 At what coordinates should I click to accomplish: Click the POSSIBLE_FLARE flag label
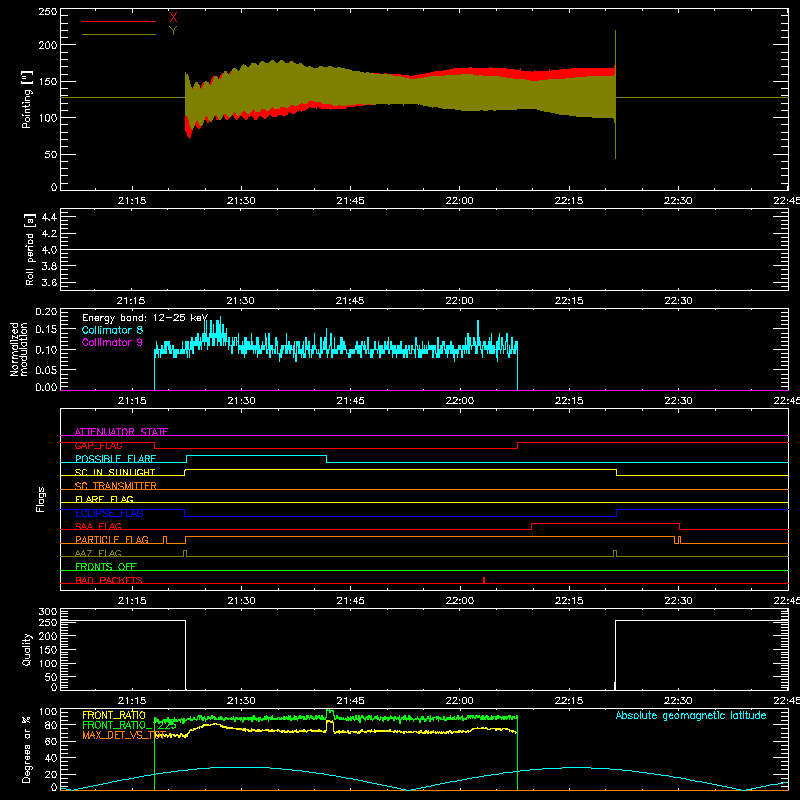115,459
